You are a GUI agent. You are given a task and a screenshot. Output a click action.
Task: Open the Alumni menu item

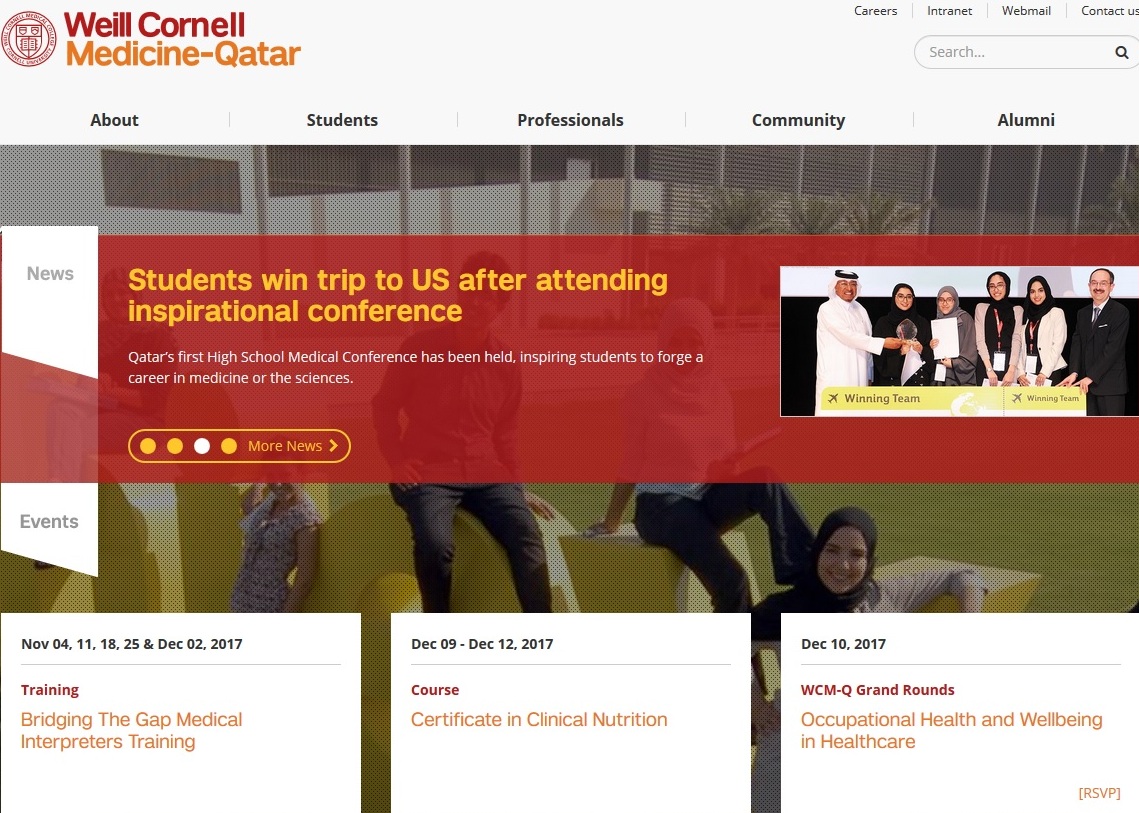click(1026, 120)
